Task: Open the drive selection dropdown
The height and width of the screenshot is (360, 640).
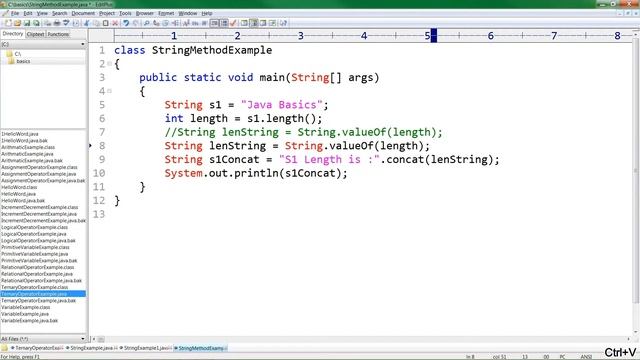Action: click(83, 44)
